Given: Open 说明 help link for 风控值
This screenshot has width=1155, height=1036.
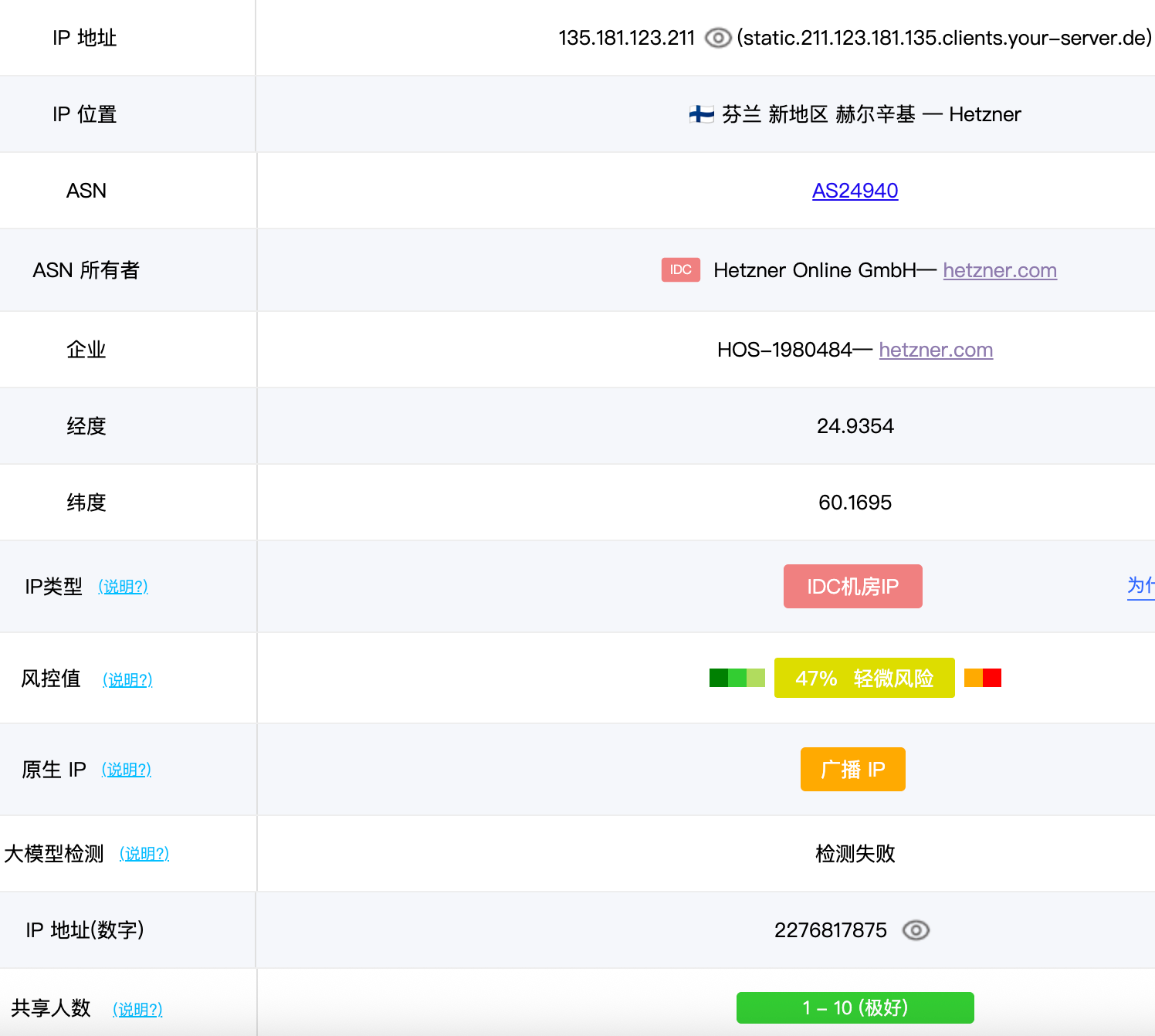Looking at the screenshot, I should [127, 679].
